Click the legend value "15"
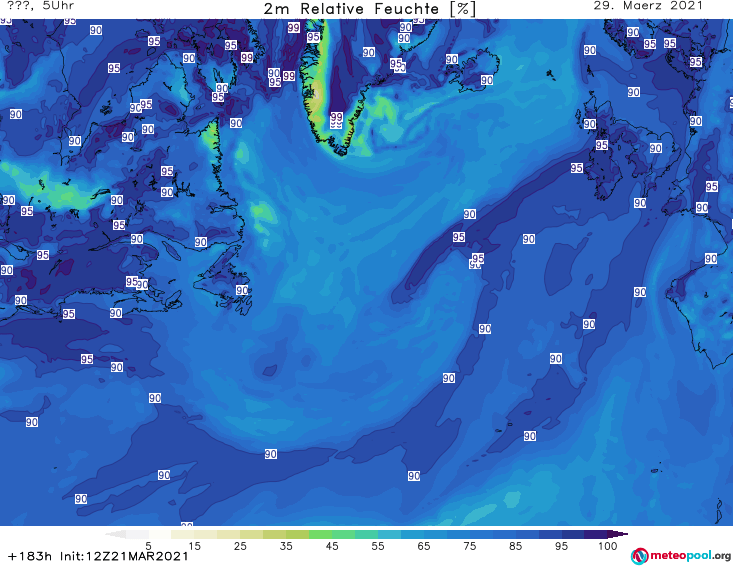The width and height of the screenshot is (733, 566). 194,546
